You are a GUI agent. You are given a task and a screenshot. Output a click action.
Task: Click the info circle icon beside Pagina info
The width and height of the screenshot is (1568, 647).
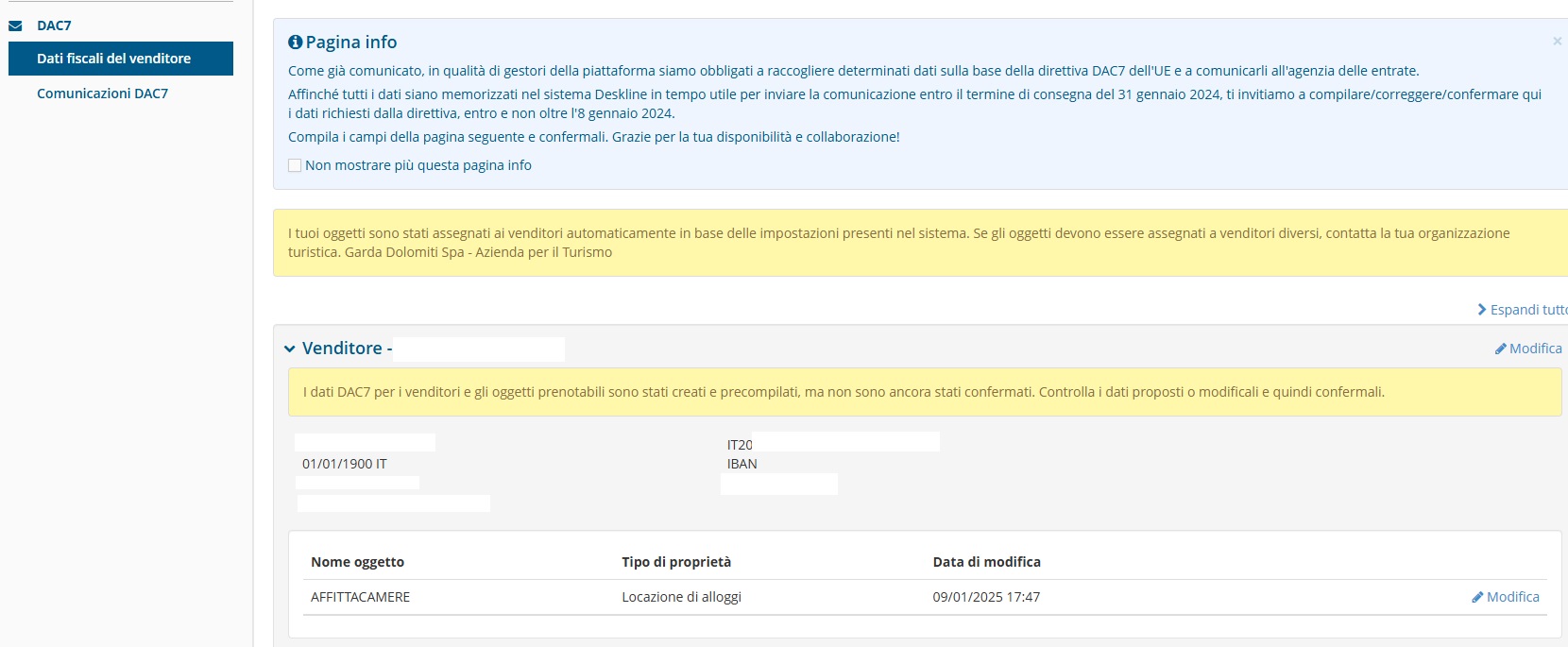(296, 42)
